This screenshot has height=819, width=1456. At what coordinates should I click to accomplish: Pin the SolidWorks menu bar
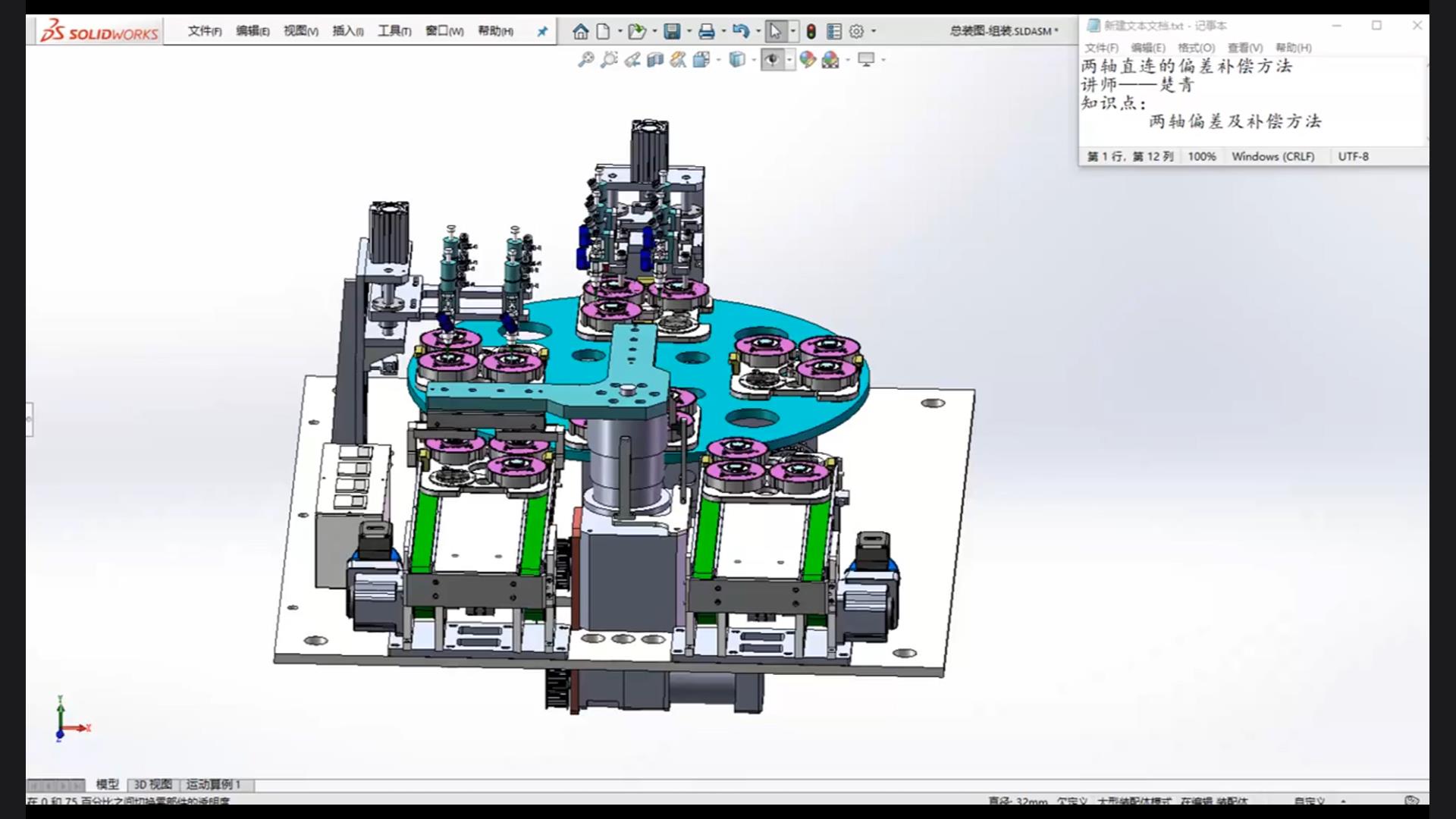tap(542, 31)
